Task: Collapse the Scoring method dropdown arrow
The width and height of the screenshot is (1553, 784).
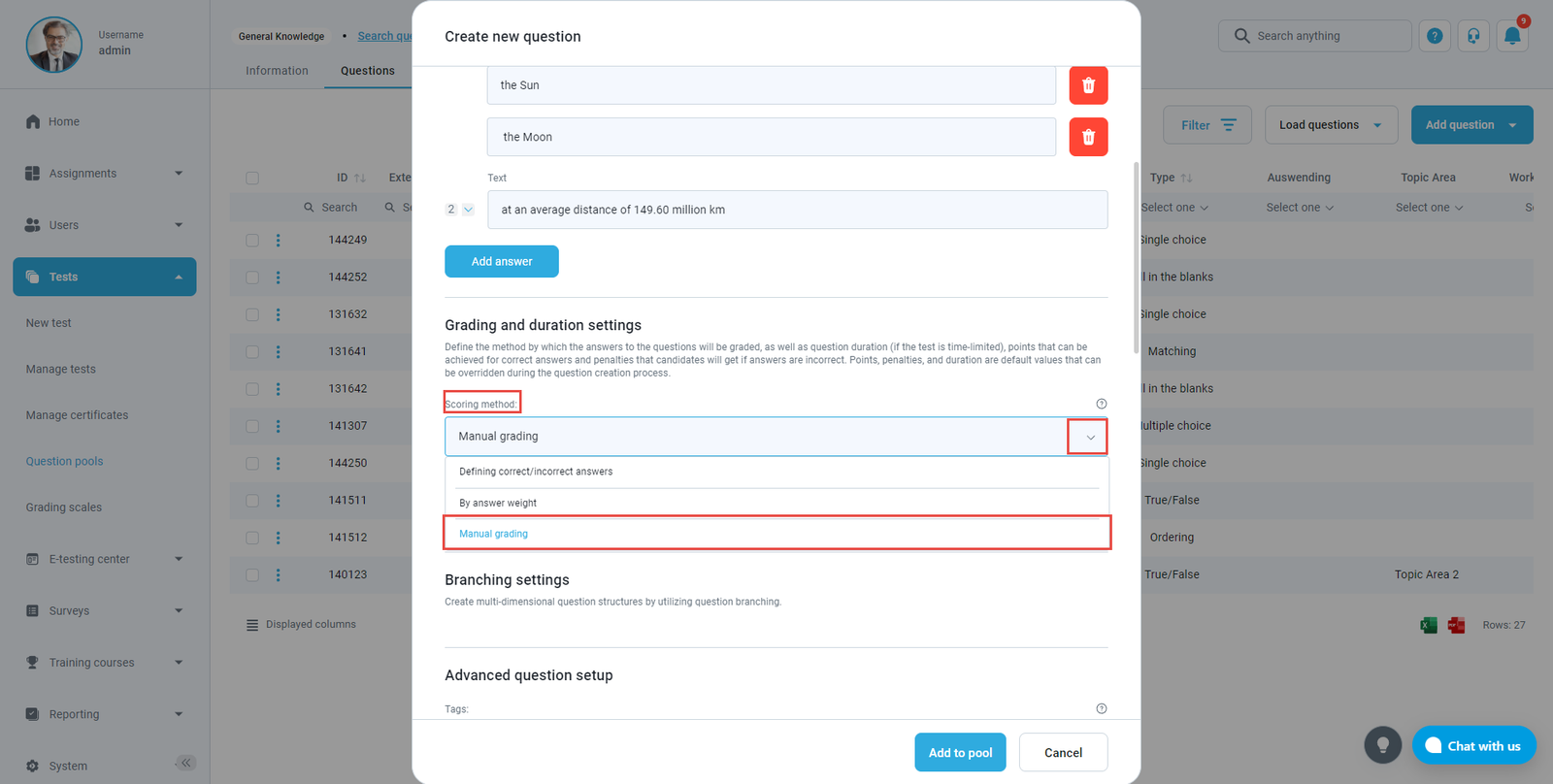Action: pyautogui.click(x=1090, y=437)
